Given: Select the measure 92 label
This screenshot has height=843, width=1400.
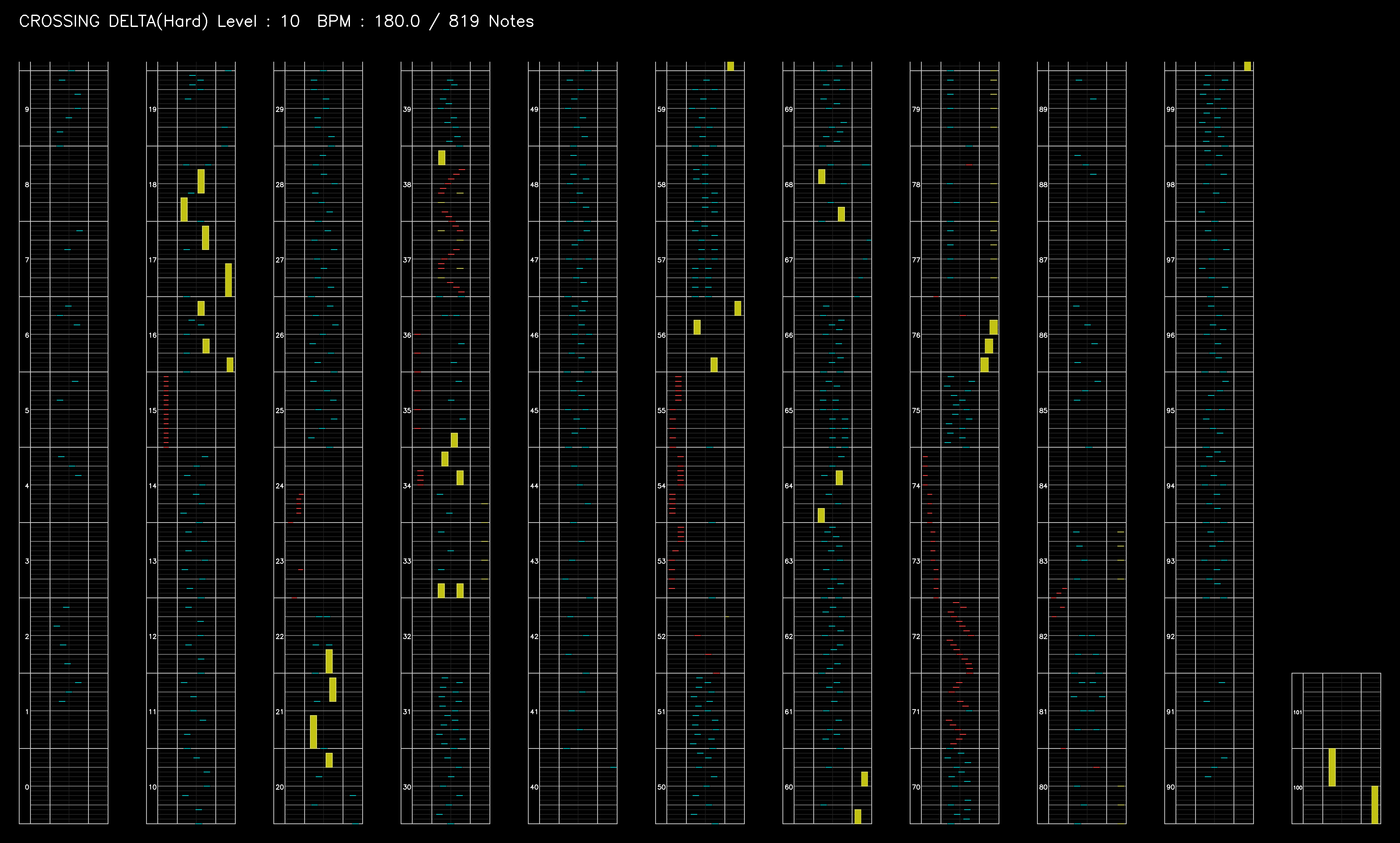Looking at the screenshot, I should tap(1170, 636).
